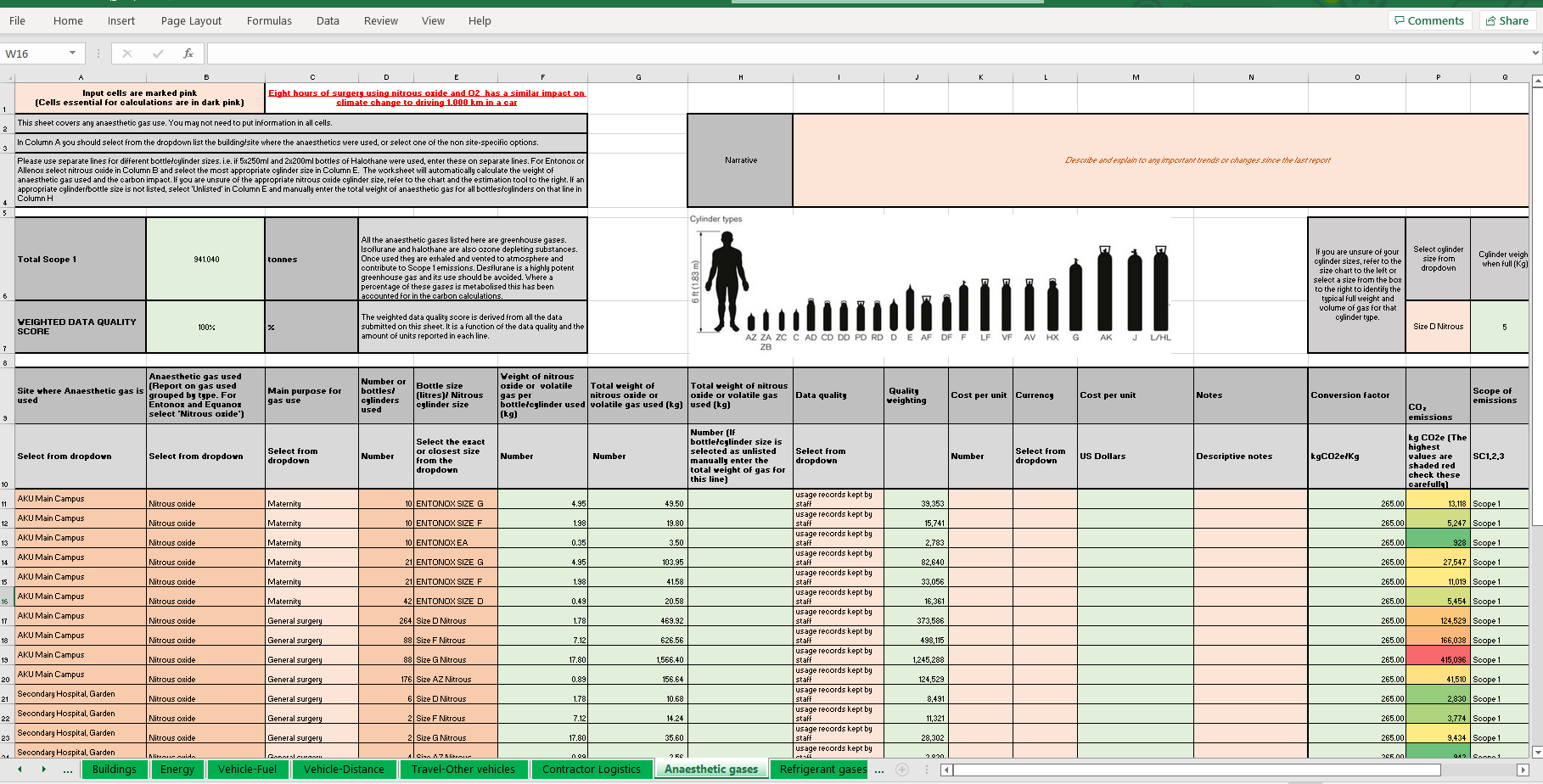Viewport: 1543px width, 784px height.
Task: Select Secondary Hospital, Garden in row 21
Action: click(x=81, y=694)
